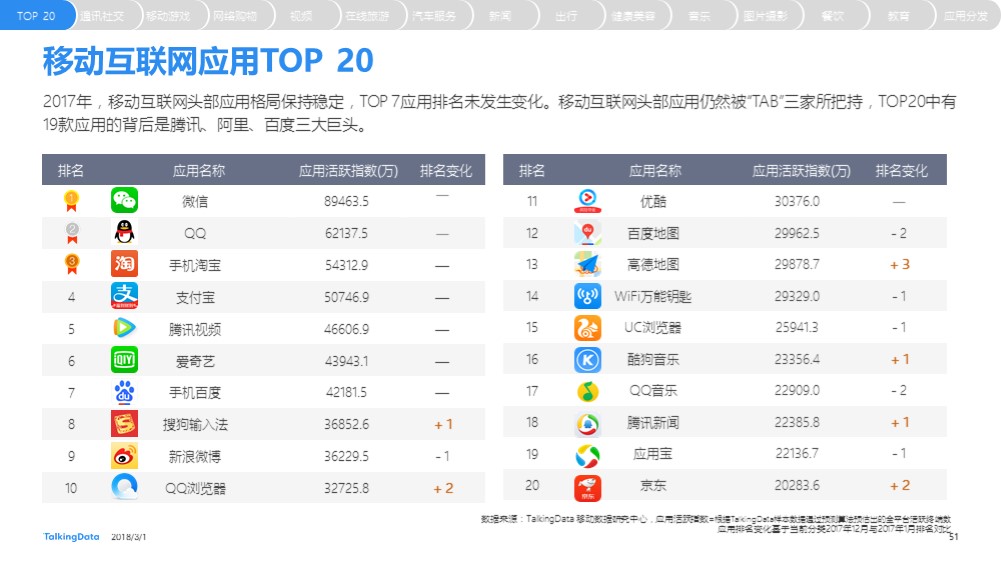The height and width of the screenshot is (563, 1001).
Task: Click the 应用宝 app icon
Action: pos(587,456)
